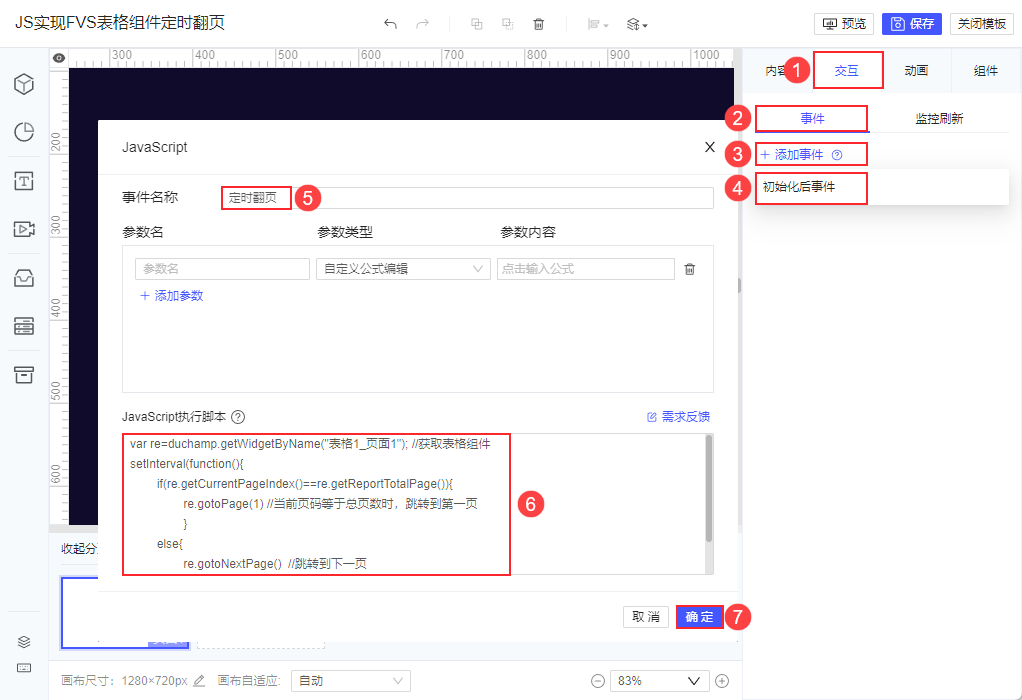The width and height of the screenshot is (1022, 700).
Task: Click the 点击输入公式 field
Action: (585, 269)
